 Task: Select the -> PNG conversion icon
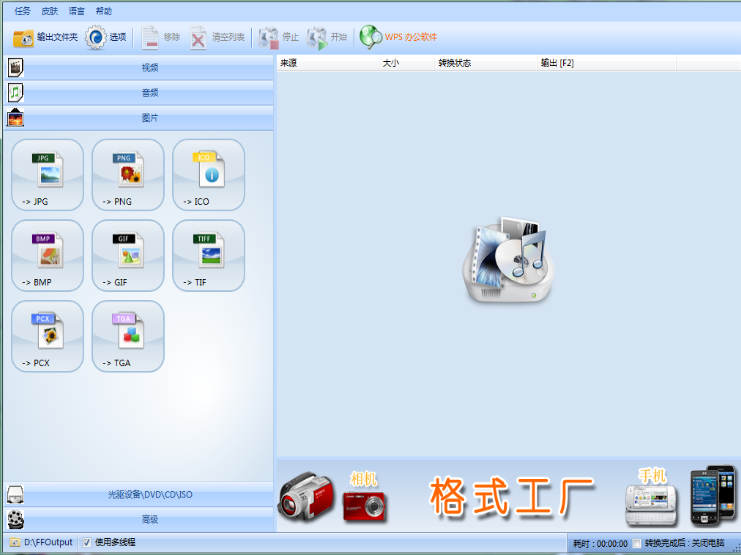(128, 175)
